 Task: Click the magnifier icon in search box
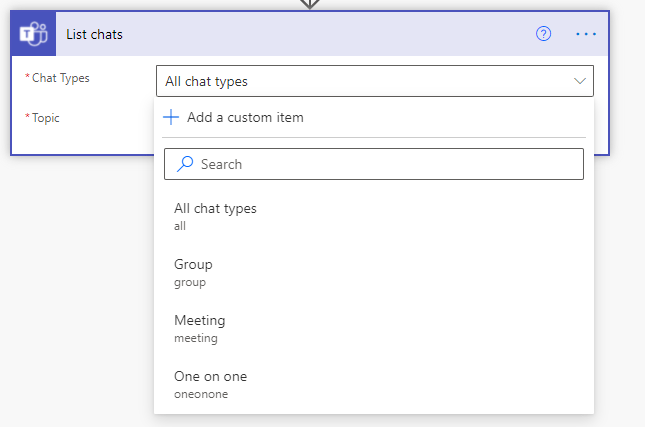tap(184, 164)
